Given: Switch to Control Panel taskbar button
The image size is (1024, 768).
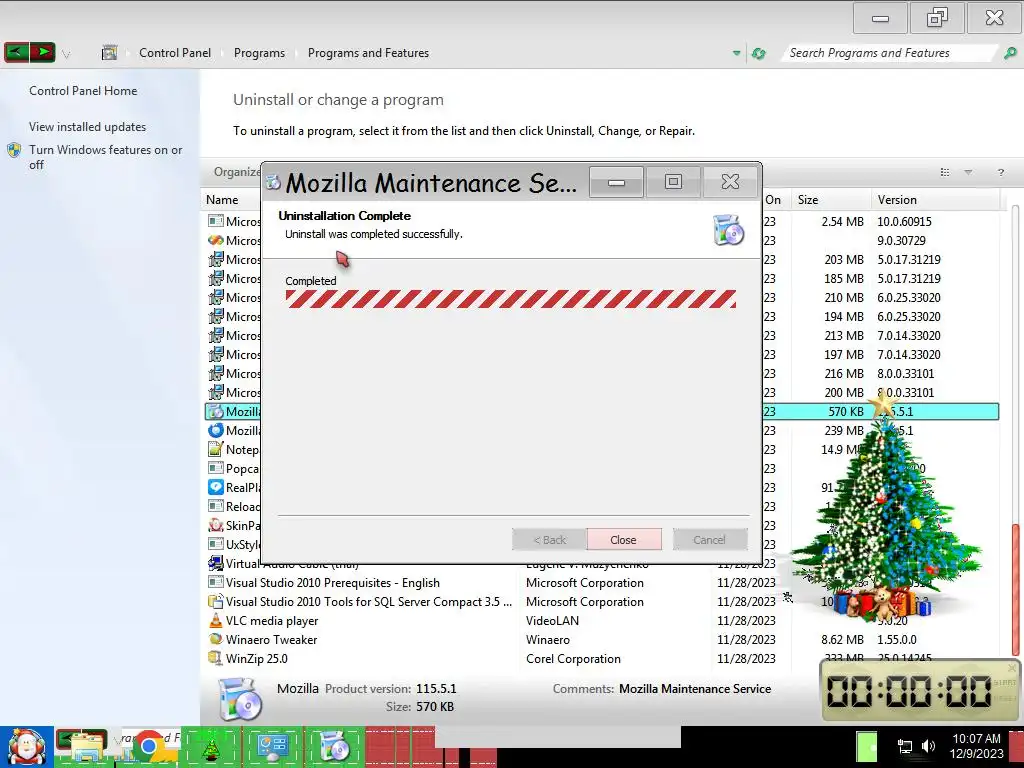Looking at the screenshot, I should pyautogui.click(x=272, y=748).
